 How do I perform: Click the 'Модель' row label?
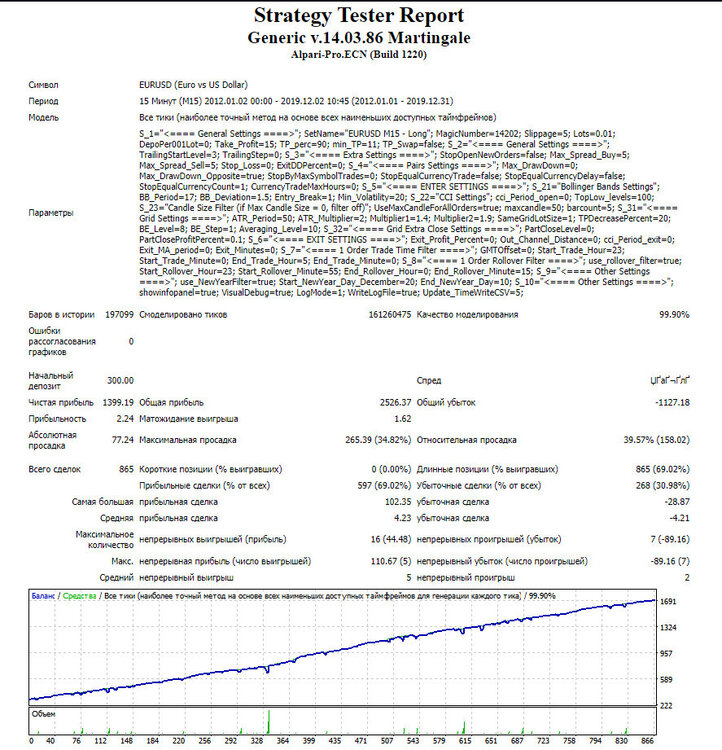43,117
